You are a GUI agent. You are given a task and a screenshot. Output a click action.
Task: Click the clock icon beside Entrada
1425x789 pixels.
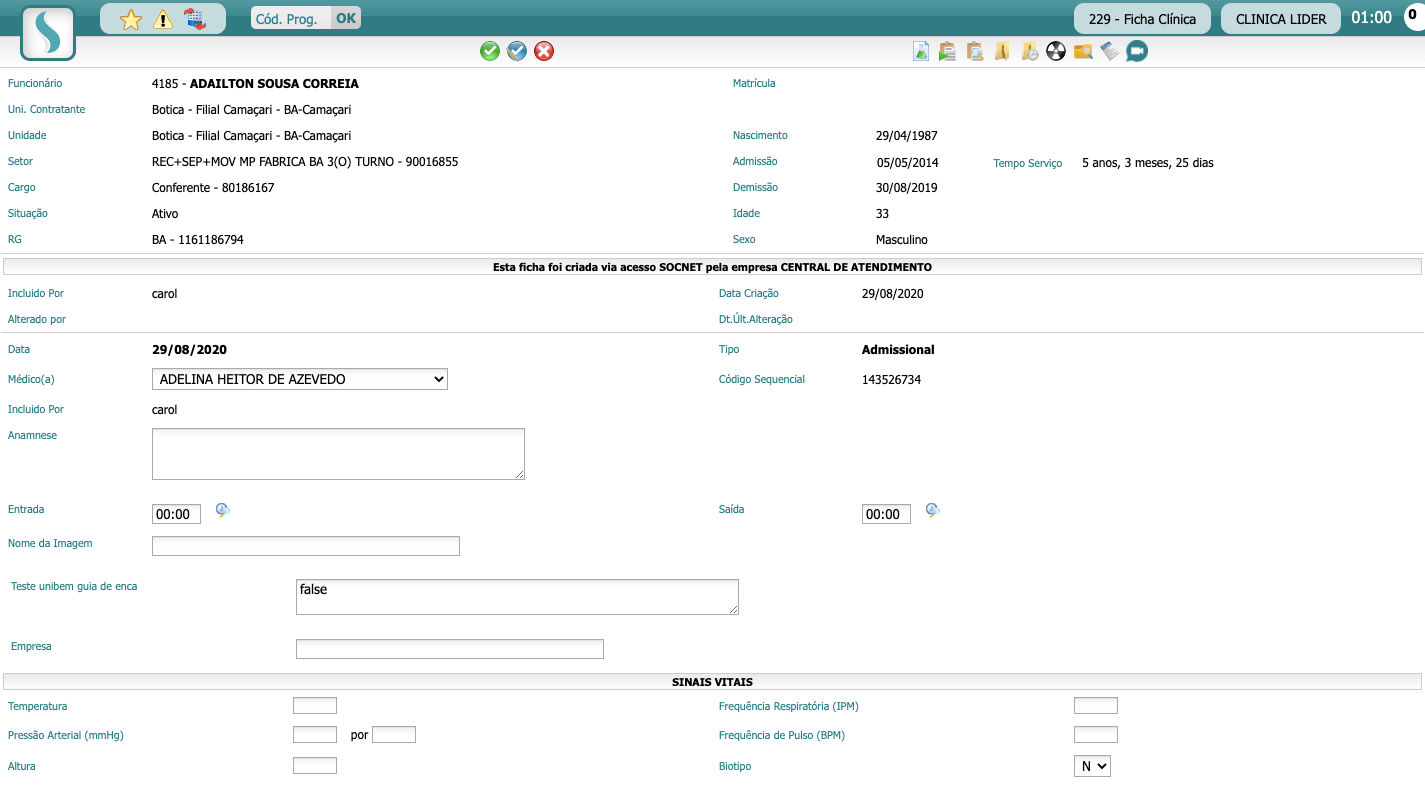pos(223,510)
